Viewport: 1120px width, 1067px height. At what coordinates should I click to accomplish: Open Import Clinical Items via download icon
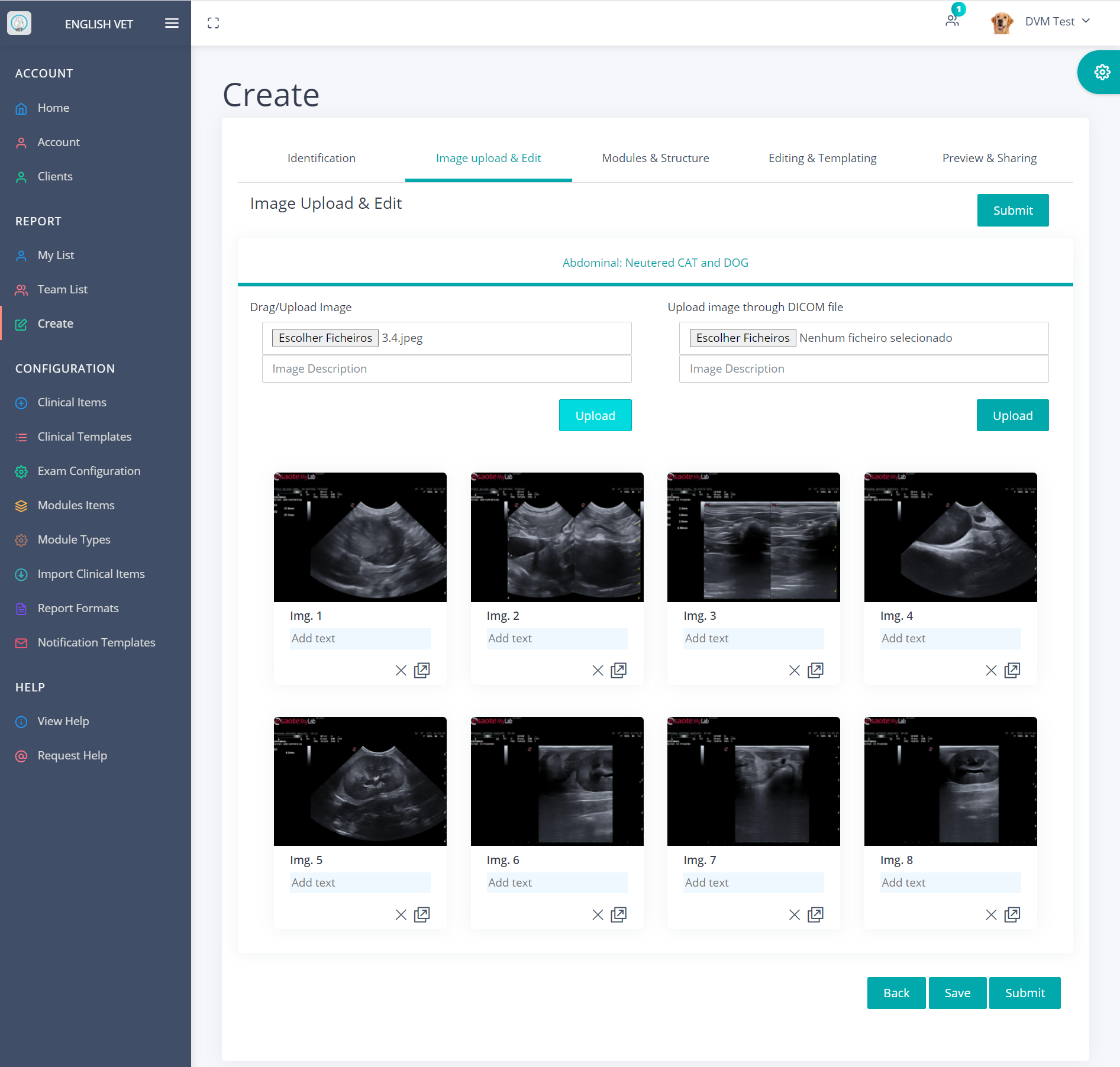tap(21, 574)
